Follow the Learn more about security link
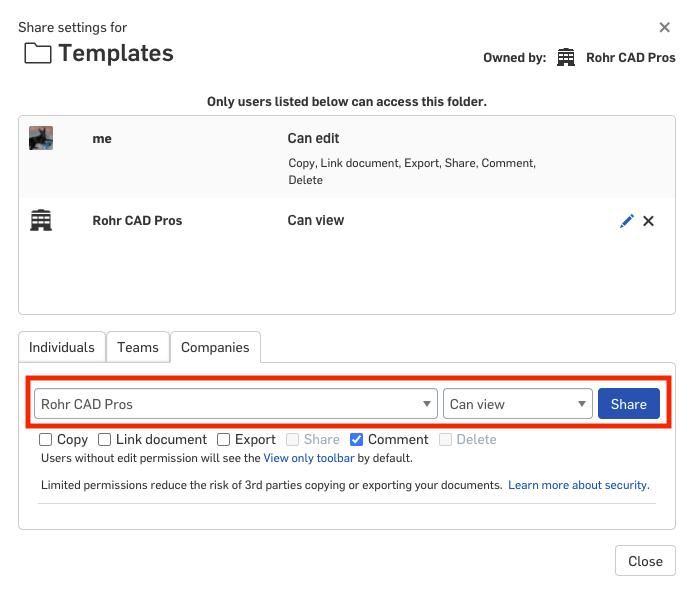 click(578, 485)
